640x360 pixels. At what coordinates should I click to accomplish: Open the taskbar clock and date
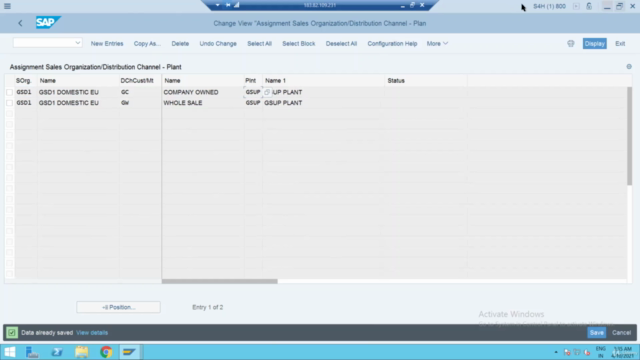click(x=623, y=352)
